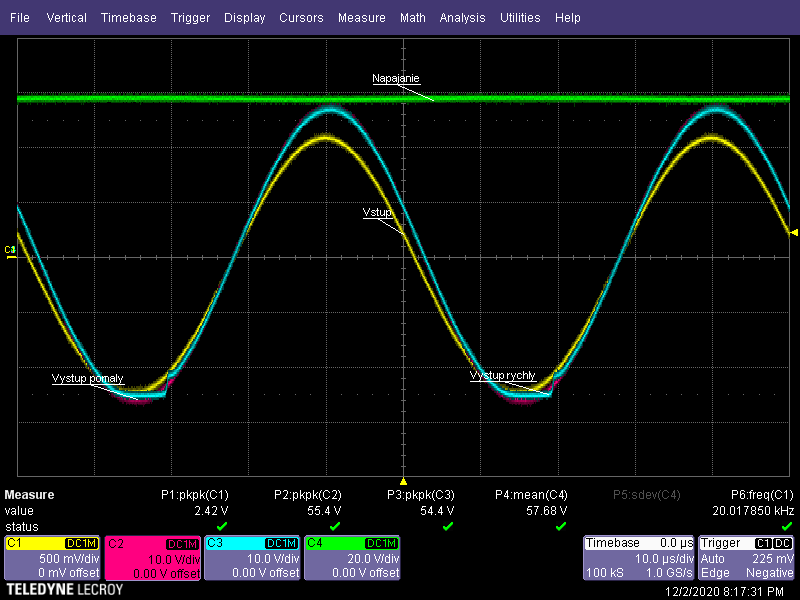This screenshot has width=800, height=600.
Task: Open the Cursors menu
Action: (x=301, y=18)
